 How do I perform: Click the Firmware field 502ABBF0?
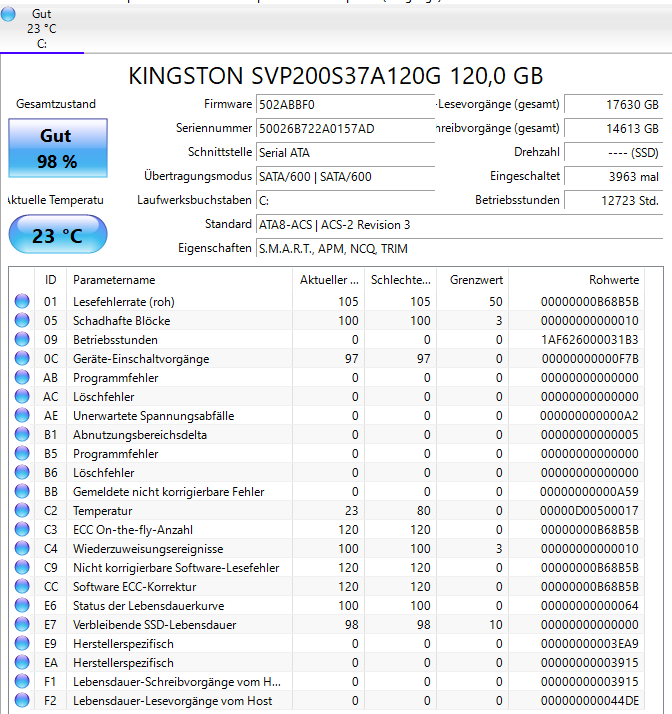tap(345, 105)
